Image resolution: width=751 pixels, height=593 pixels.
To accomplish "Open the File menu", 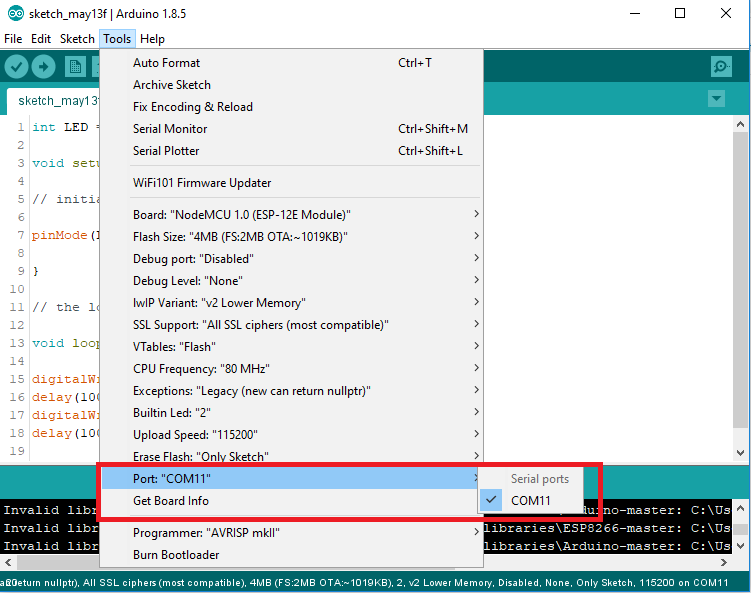I will [13, 39].
